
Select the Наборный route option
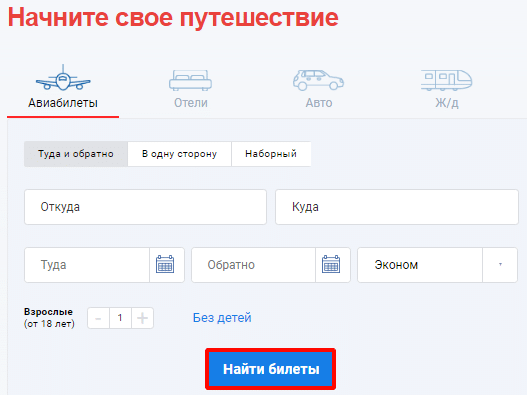(x=271, y=154)
